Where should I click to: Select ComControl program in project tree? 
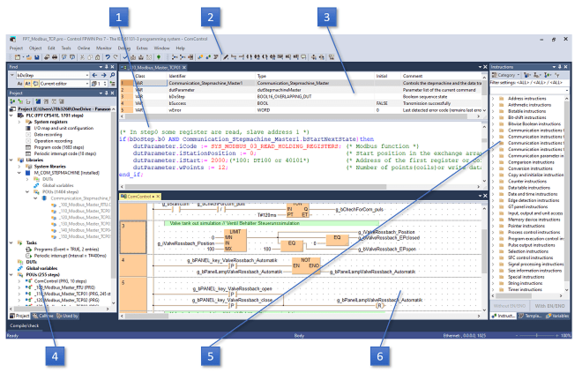click(x=60, y=281)
